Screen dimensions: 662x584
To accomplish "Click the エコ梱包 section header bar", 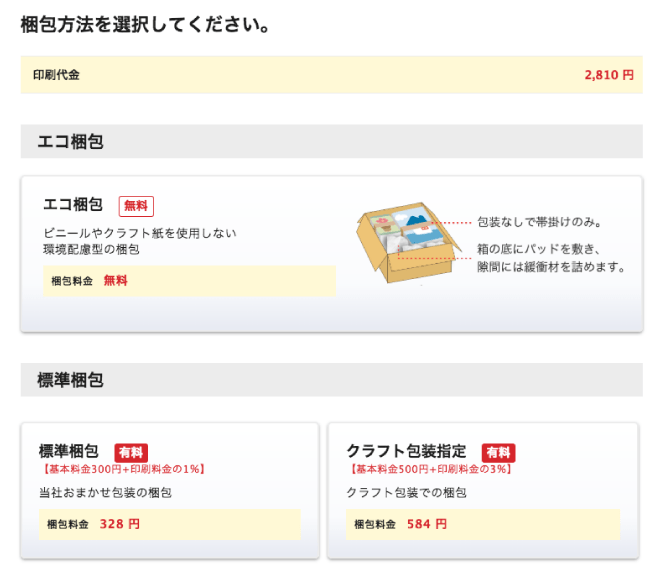I will 331,142.
